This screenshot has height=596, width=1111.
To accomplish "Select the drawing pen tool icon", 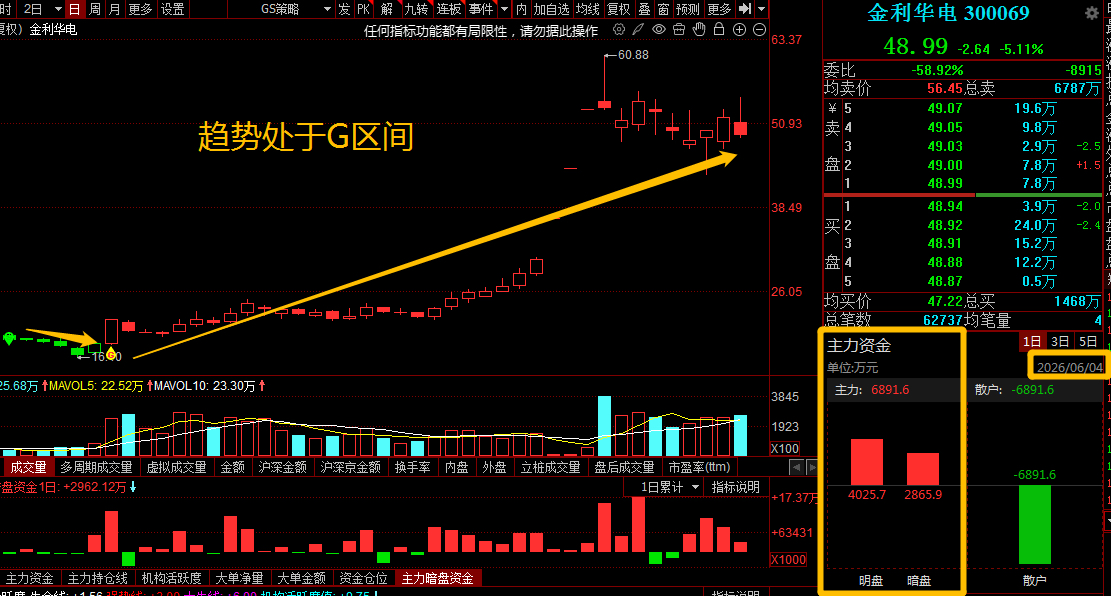I will pos(638,30).
